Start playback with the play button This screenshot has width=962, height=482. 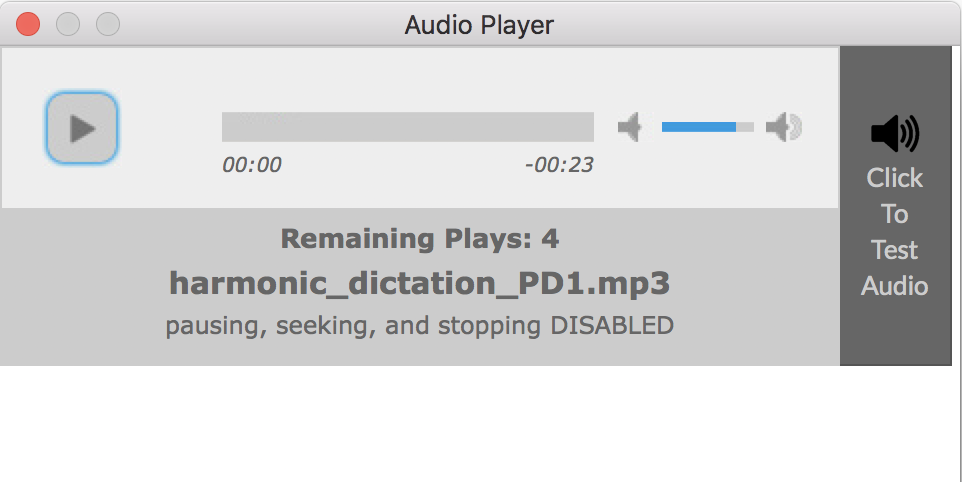82,128
